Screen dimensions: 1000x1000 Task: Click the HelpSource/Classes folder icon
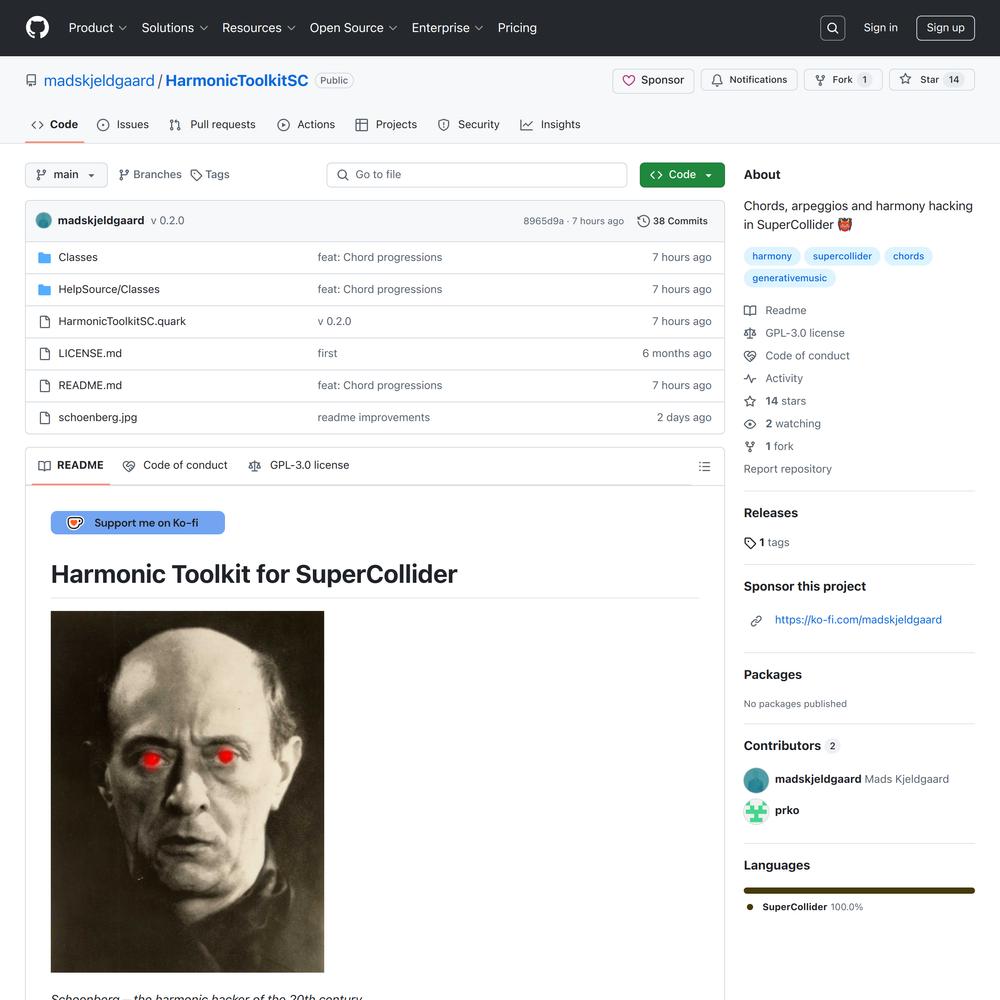[x=44, y=290]
